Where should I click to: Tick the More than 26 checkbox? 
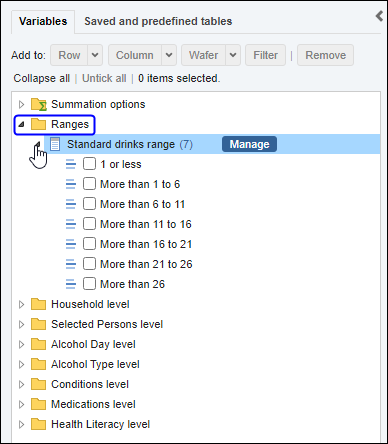tap(89, 284)
